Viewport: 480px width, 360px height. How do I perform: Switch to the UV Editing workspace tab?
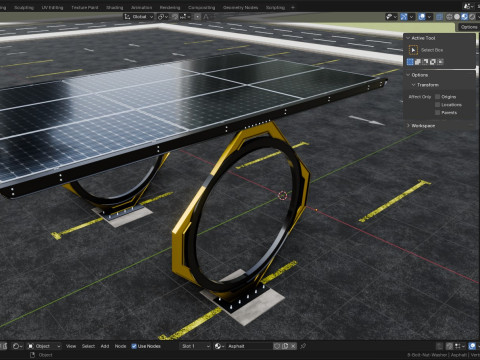(52, 7)
